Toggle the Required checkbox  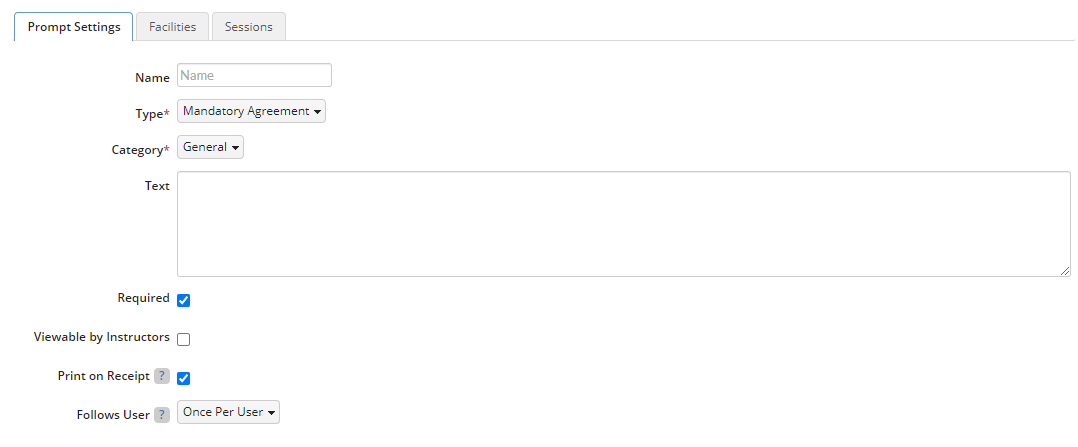click(184, 301)
